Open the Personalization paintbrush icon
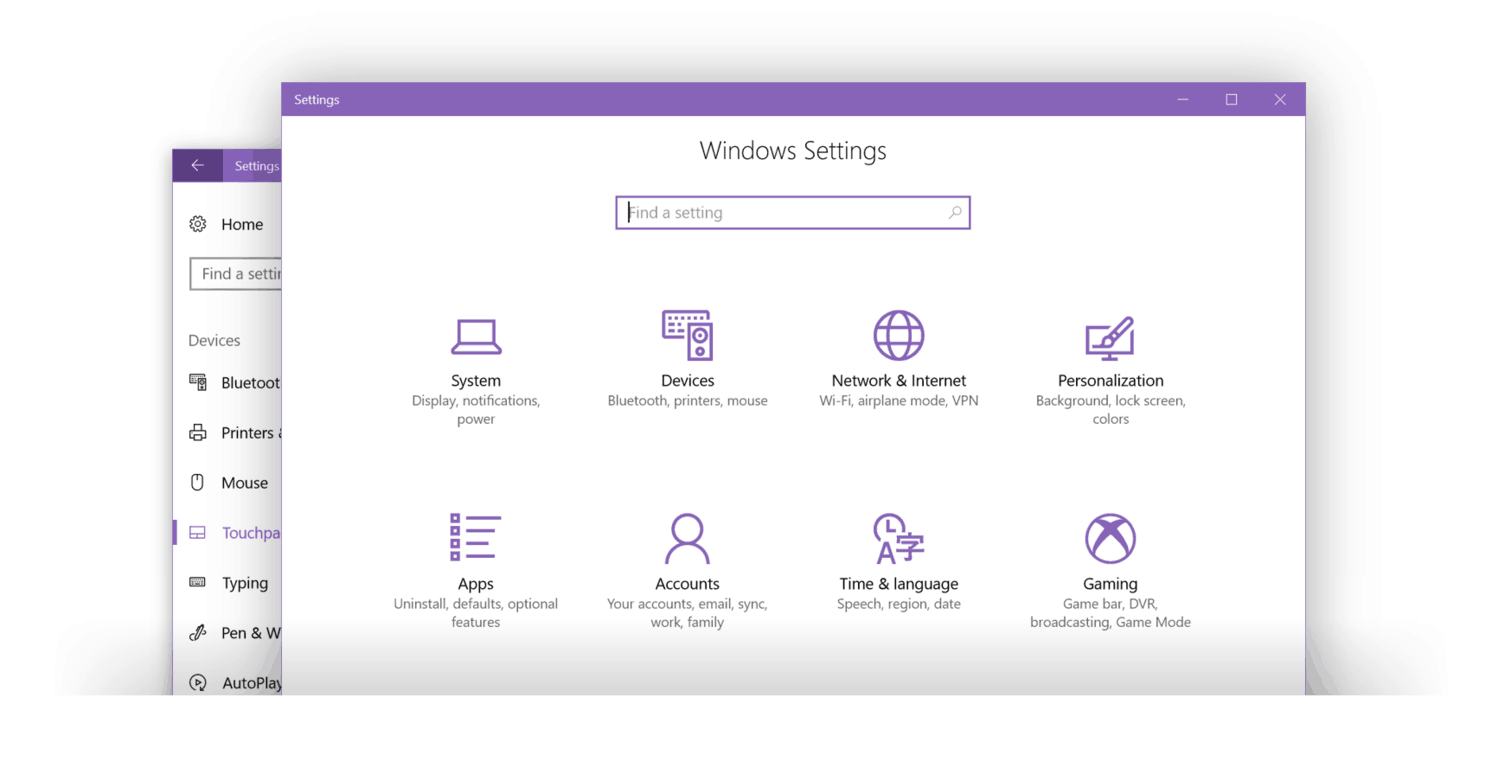 [x=1110, y=338]
